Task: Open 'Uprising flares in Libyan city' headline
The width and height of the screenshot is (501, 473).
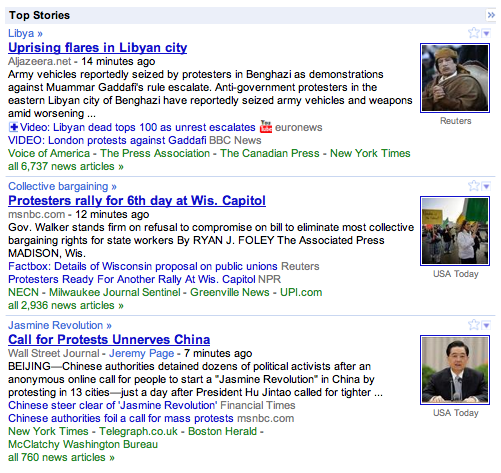Action: [97, 47]
